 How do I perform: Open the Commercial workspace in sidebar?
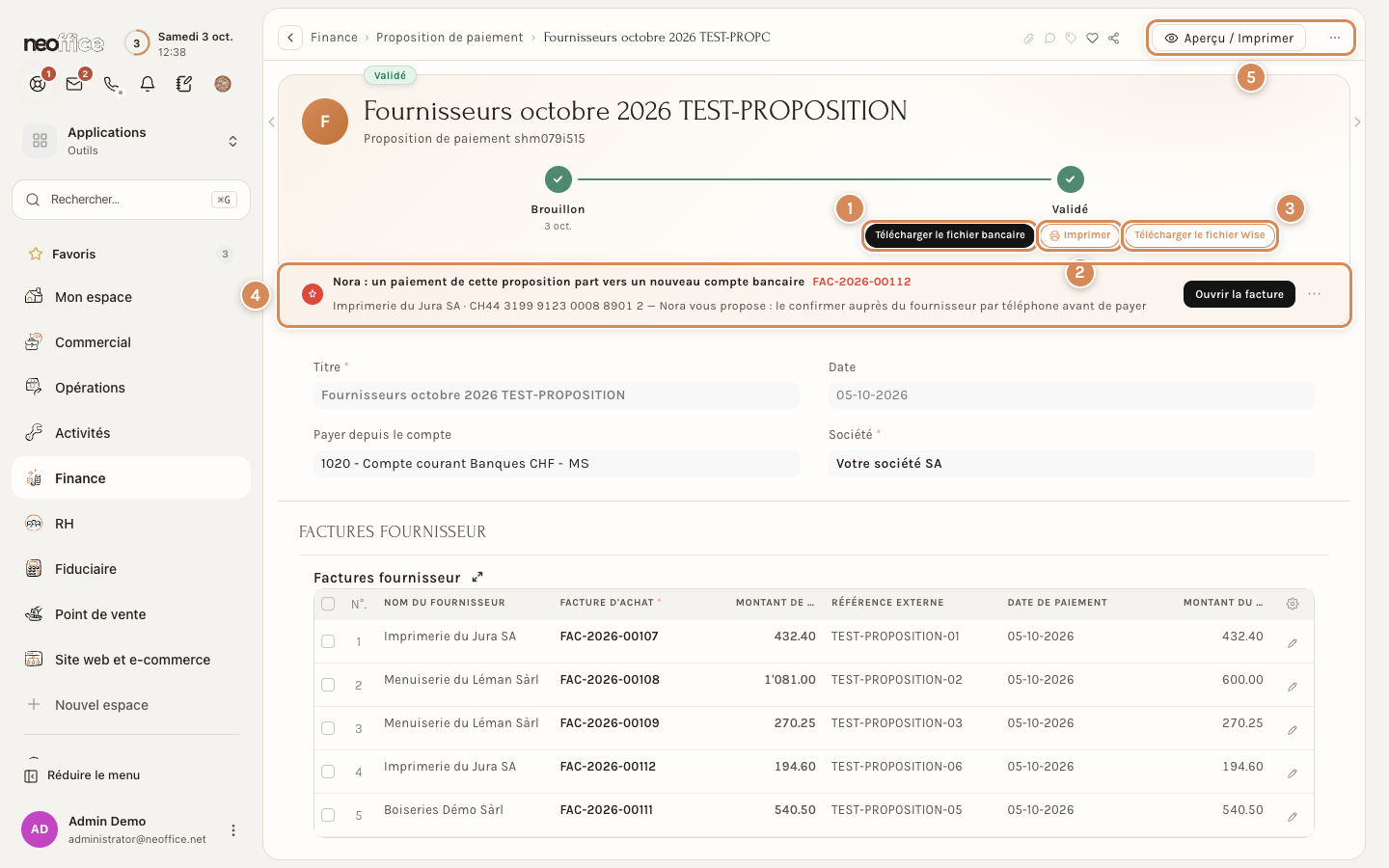[x=131, y=341]
